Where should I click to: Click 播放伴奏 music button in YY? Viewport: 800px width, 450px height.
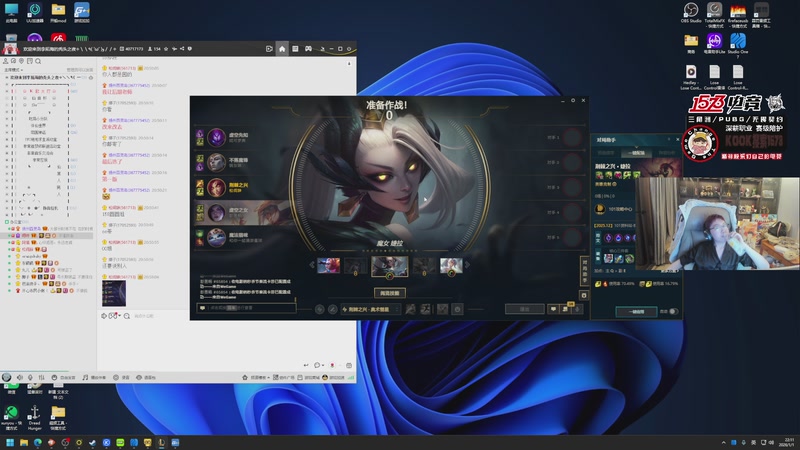point(94,378)
